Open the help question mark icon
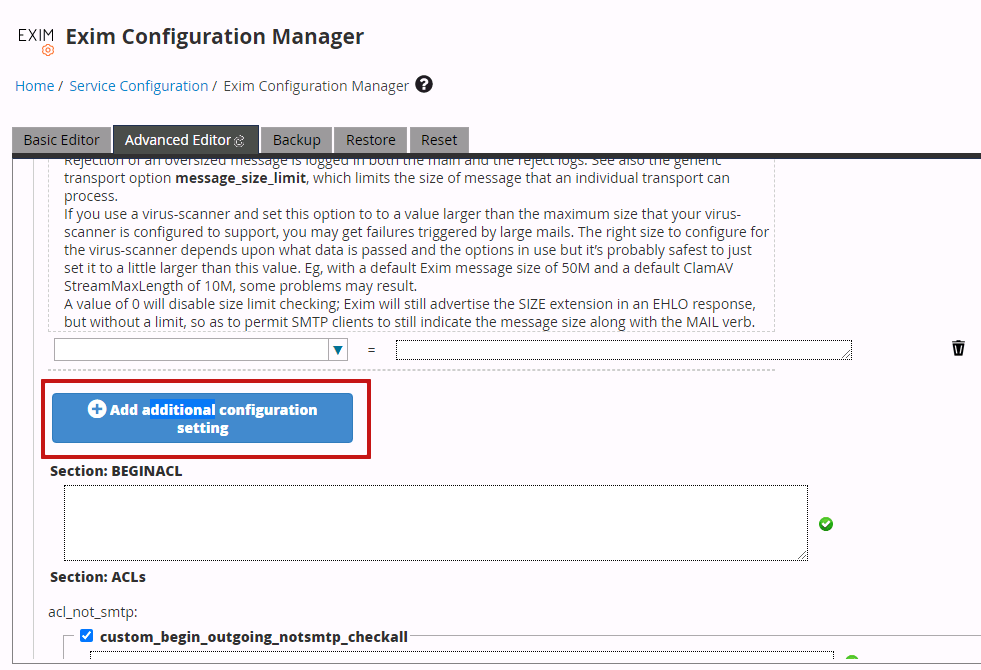Screen dimensions: 981x670 [x=424, y=84]
